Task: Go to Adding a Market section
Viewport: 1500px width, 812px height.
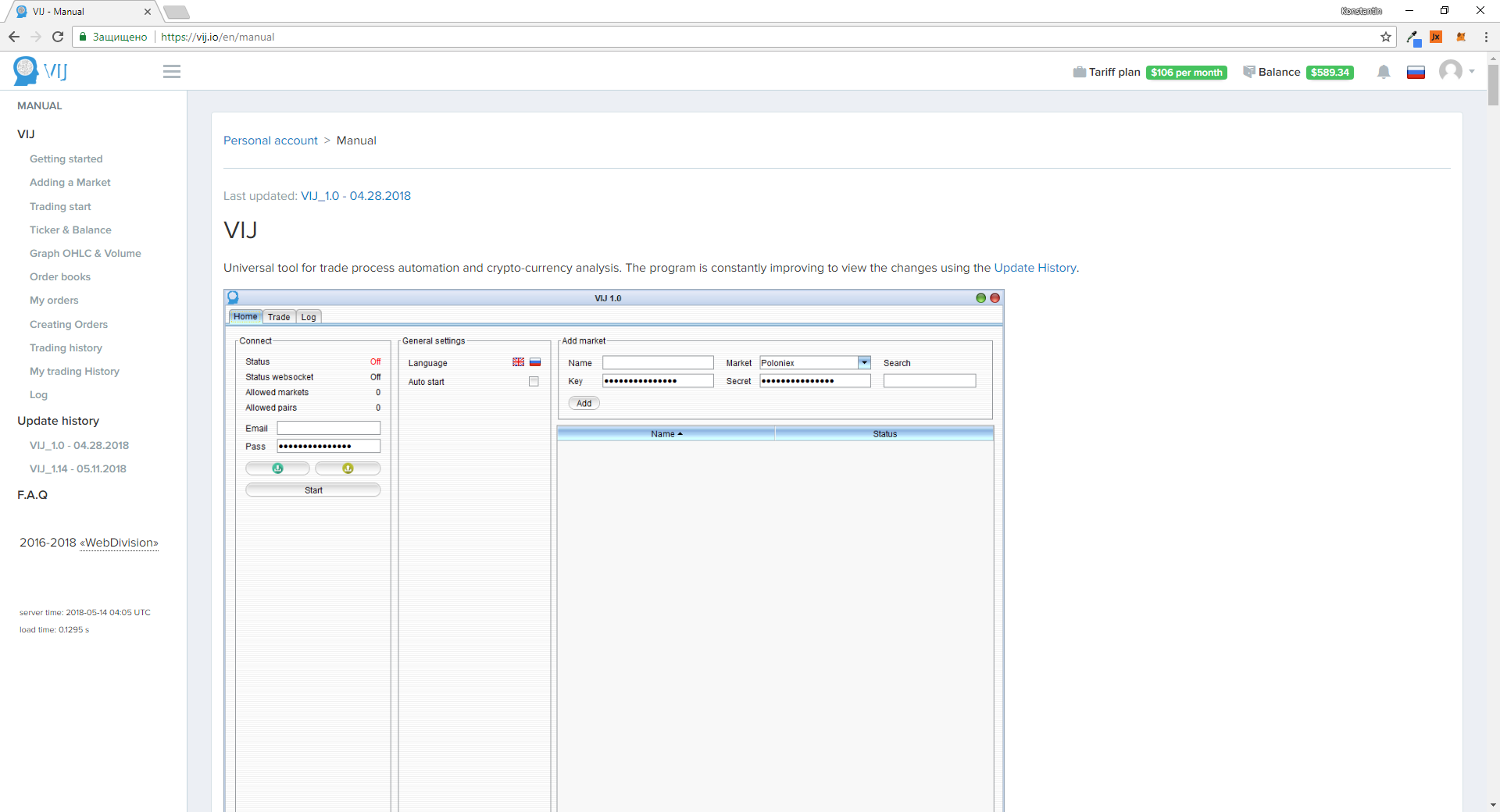Action: point(70,183)
